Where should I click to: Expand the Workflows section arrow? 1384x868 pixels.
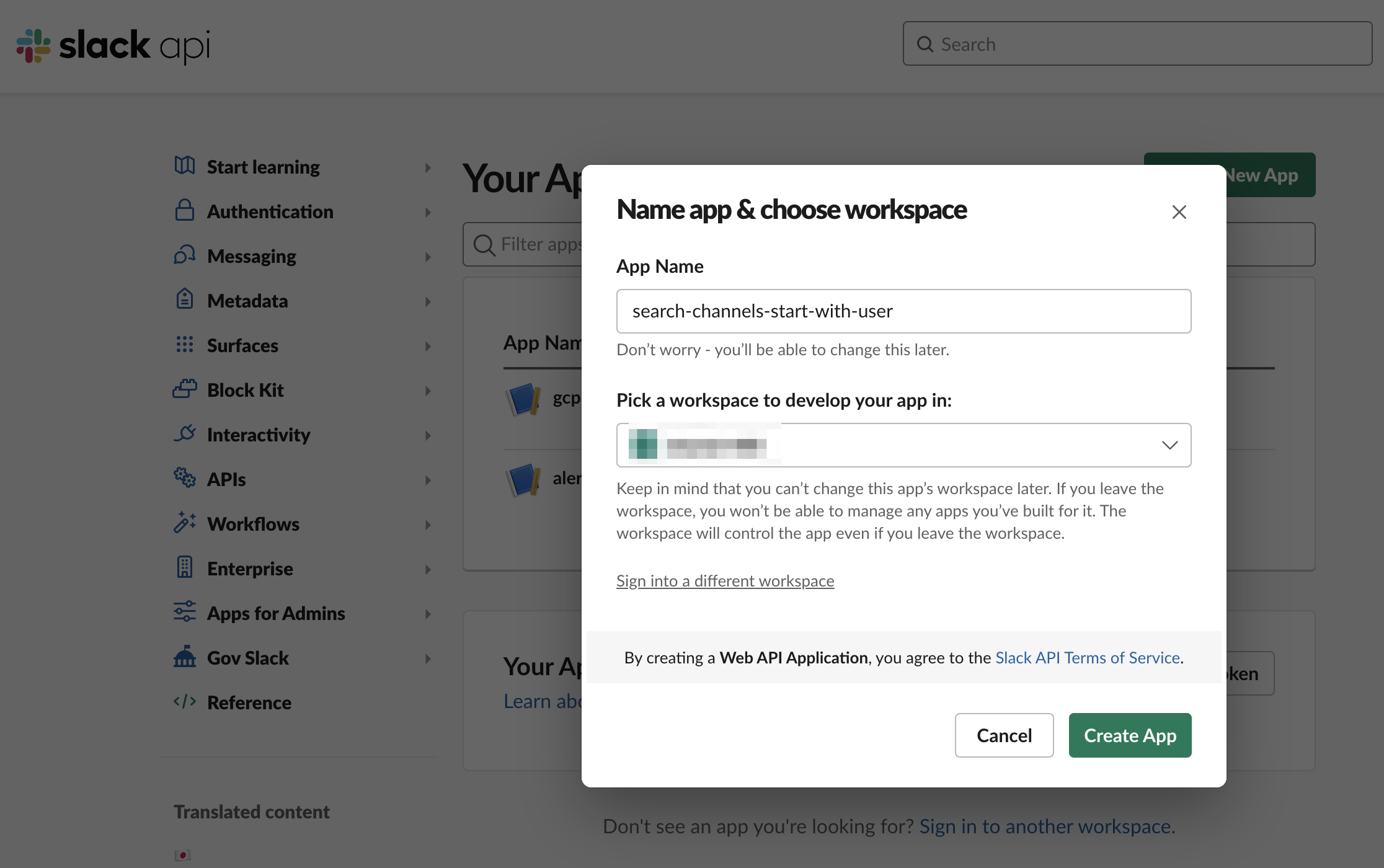tap(428, 525)
